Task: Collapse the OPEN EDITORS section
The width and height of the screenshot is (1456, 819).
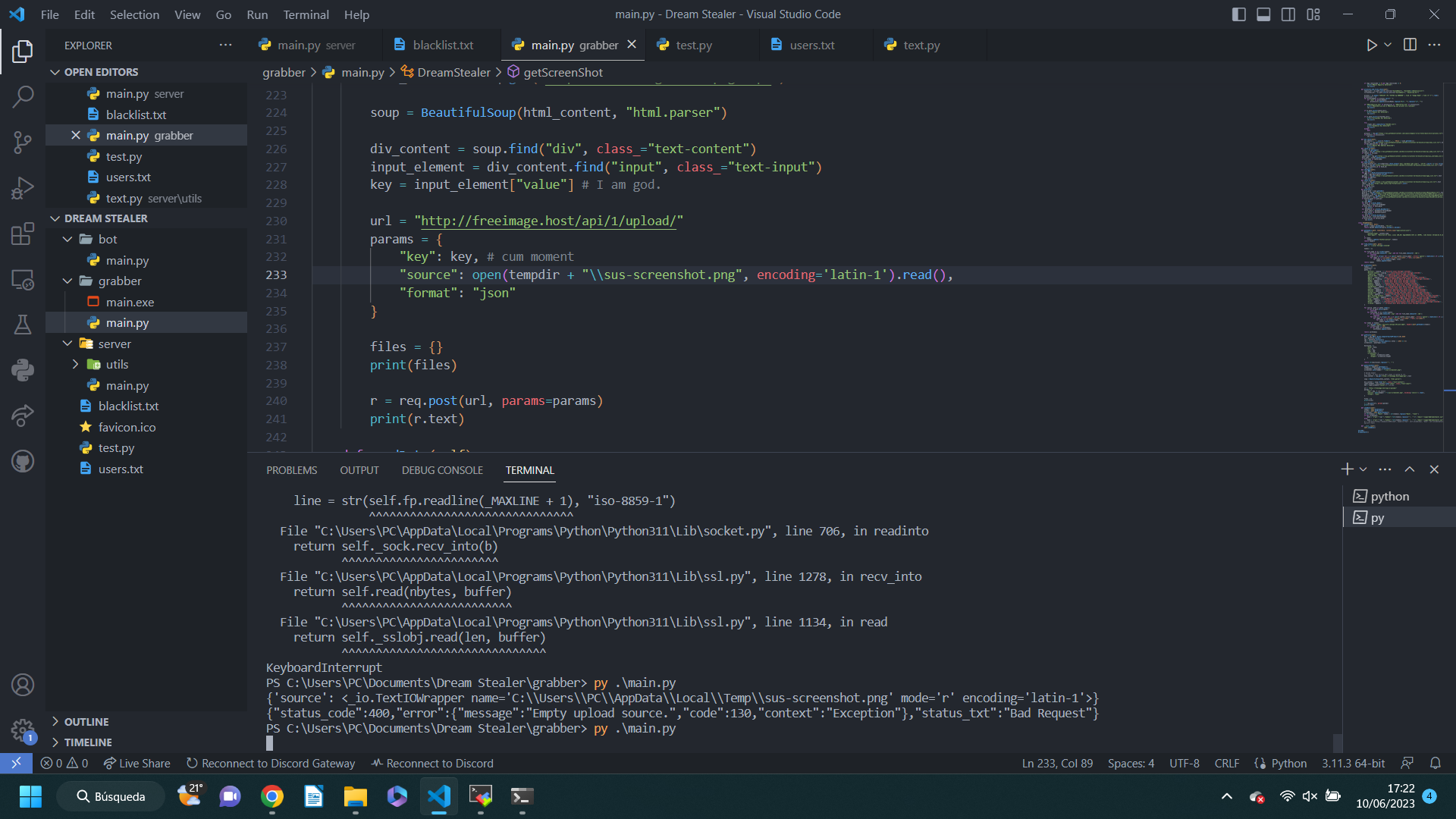Action: click(x=146, y=72)
